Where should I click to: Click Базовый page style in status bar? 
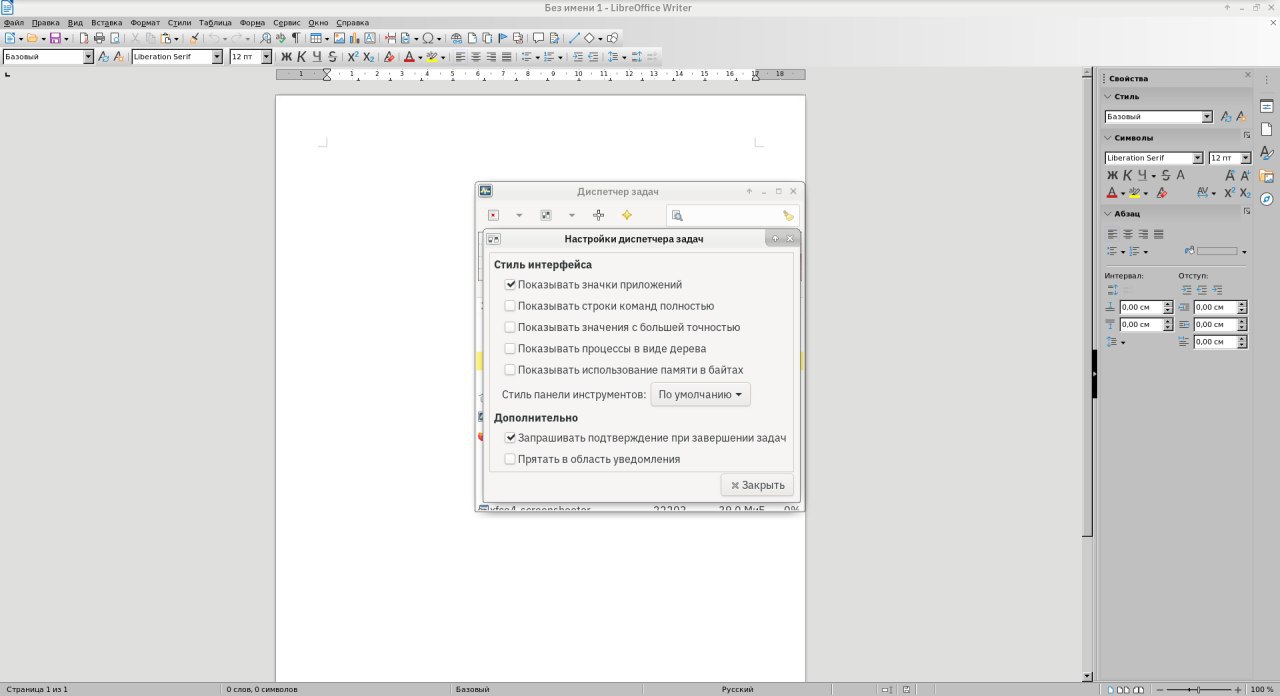click(472, 689)
